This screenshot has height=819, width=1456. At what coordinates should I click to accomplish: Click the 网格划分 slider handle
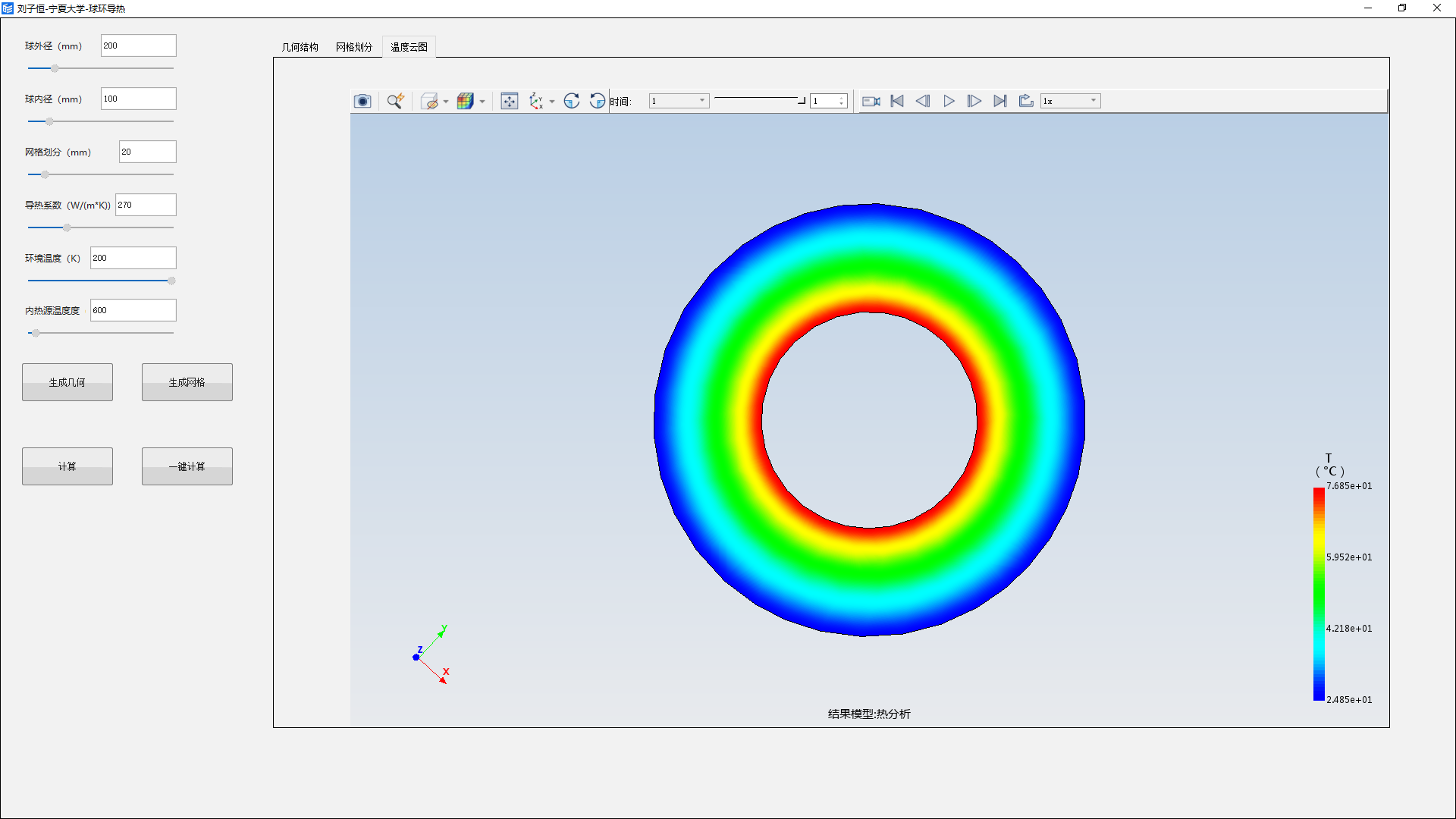point(45,174)
